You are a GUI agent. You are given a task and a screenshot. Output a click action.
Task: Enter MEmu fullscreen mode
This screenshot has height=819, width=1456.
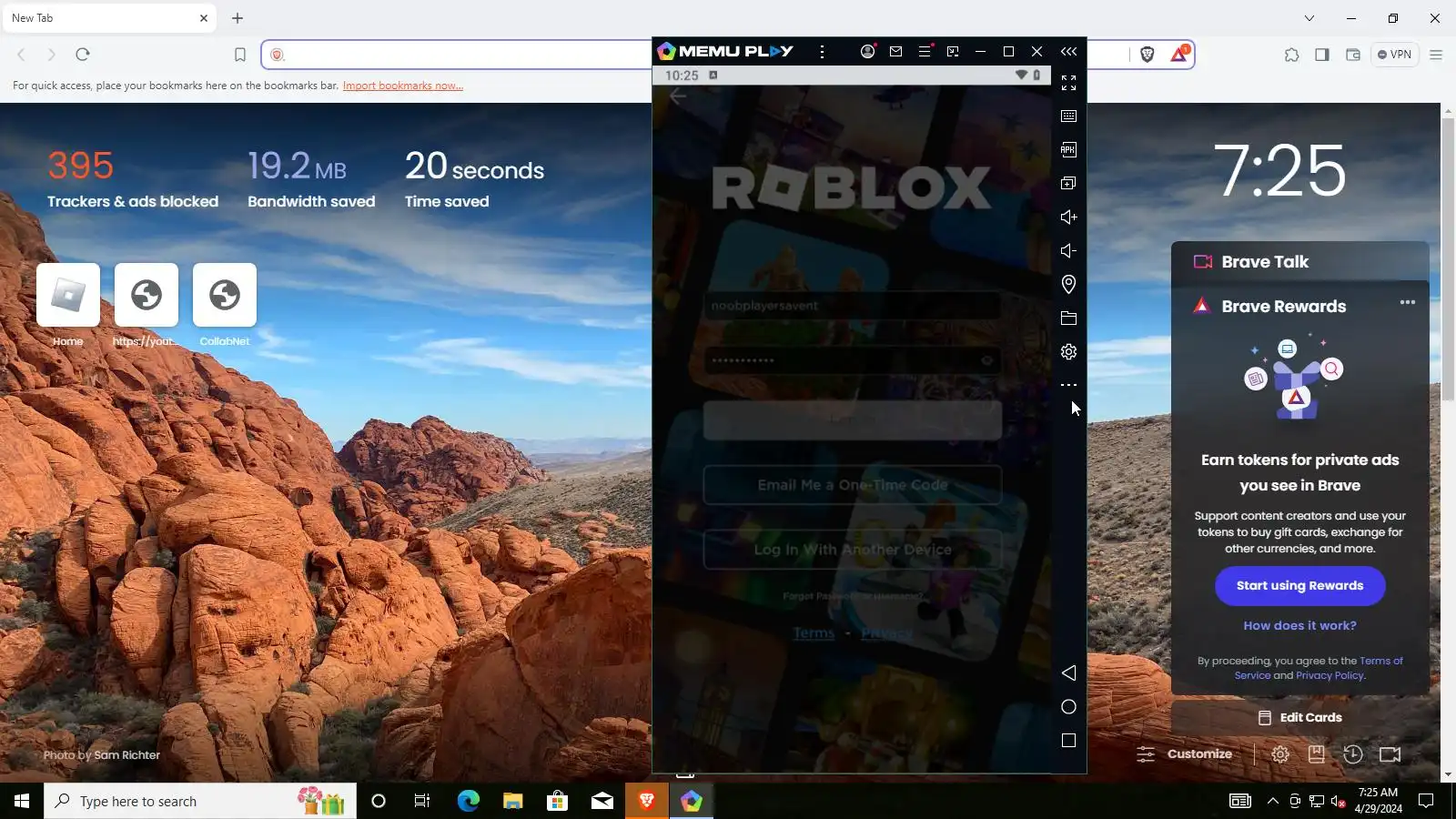[x=1068, y=83]
